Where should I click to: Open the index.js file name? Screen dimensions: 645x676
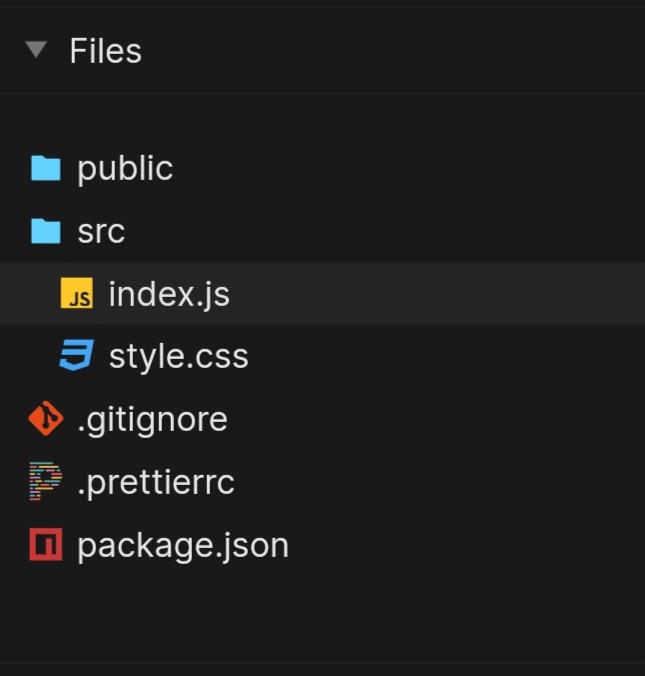click(x=169, y=295)
